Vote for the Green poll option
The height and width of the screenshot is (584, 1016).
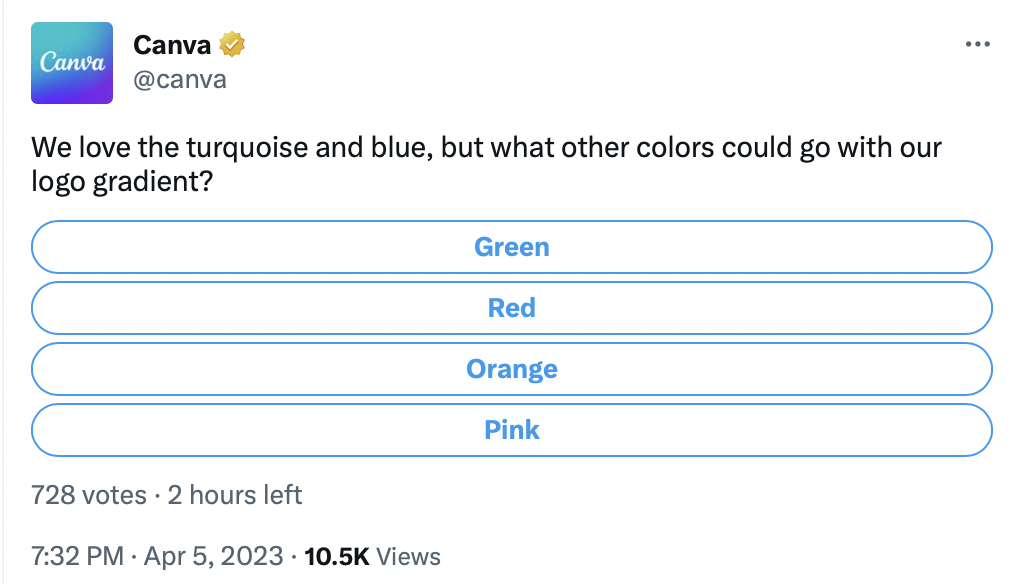[512, 247]
